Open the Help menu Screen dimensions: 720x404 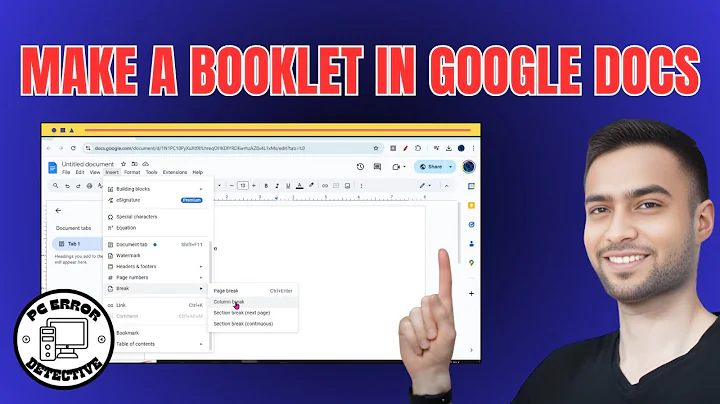(x=198, y=172)
